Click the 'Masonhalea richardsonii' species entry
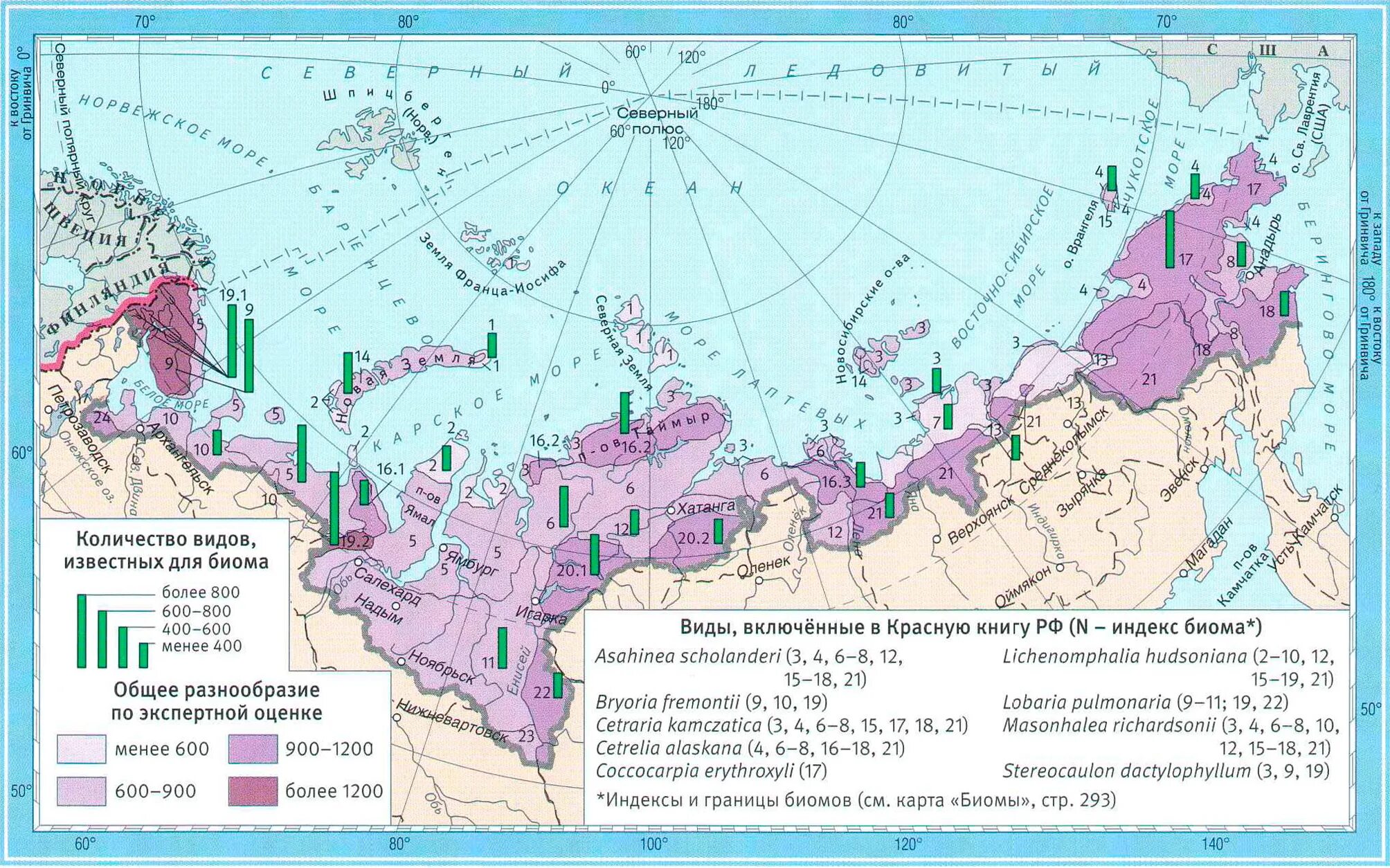The width and height of the screenshot is (1390, 868). click(1171, 736)
